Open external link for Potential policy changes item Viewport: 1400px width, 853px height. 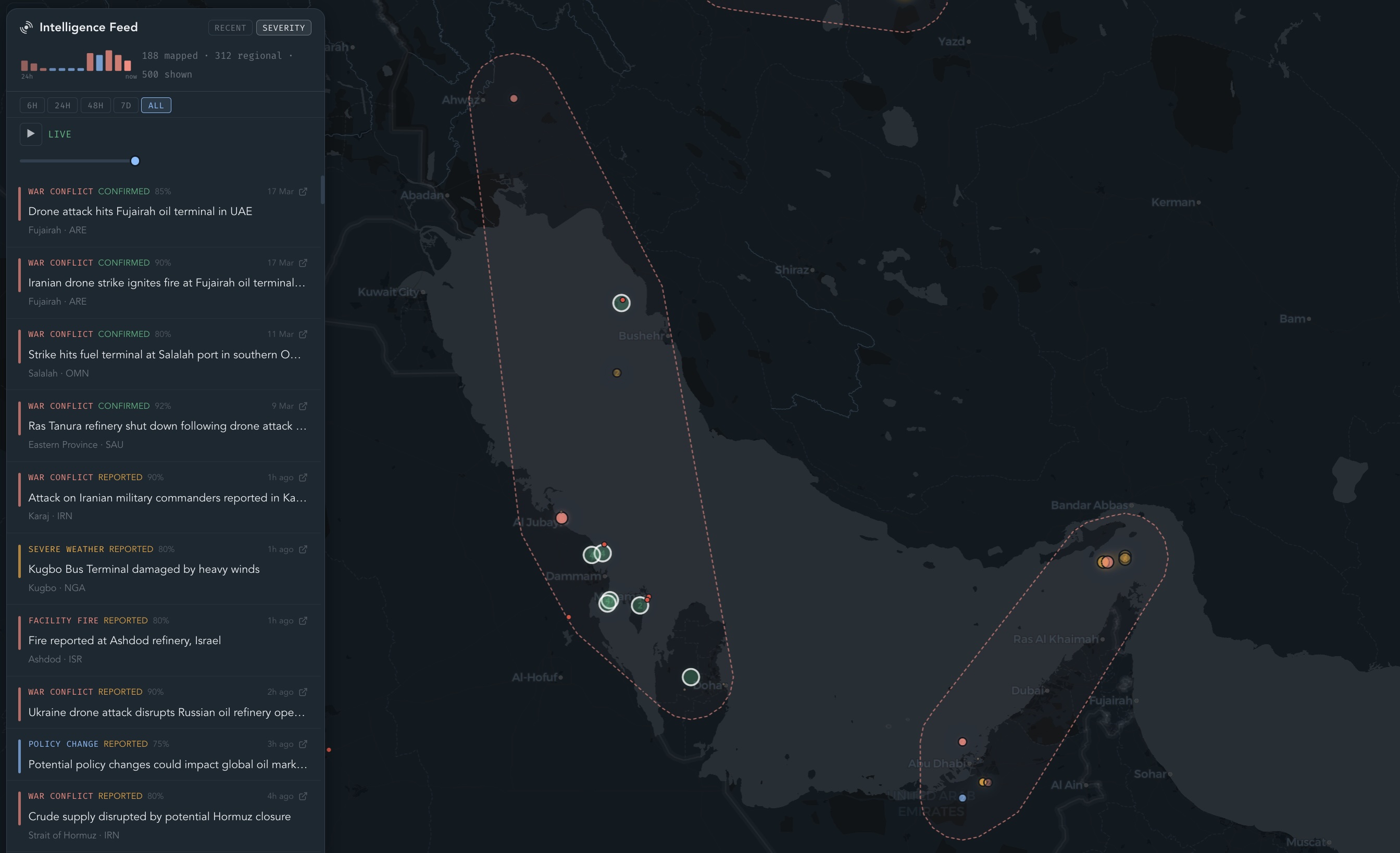click(303, 744)
